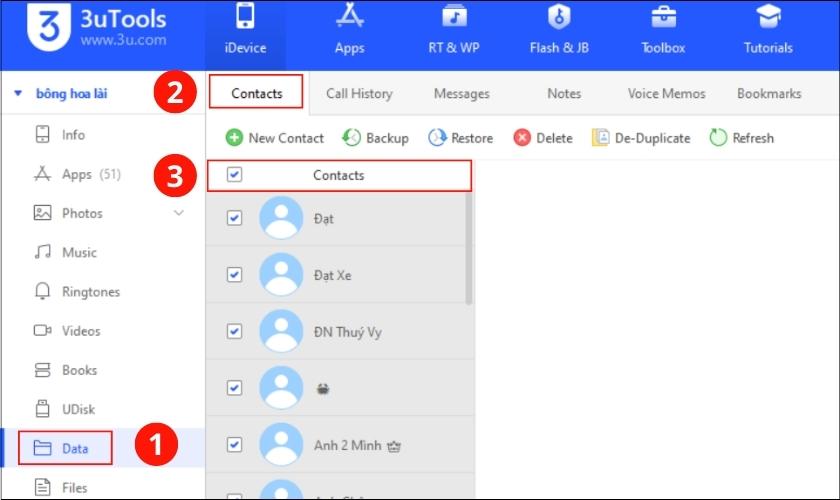Click the Backup button label
The width and height of the screenshot is (840, 500).
click(x=387, y=138)
